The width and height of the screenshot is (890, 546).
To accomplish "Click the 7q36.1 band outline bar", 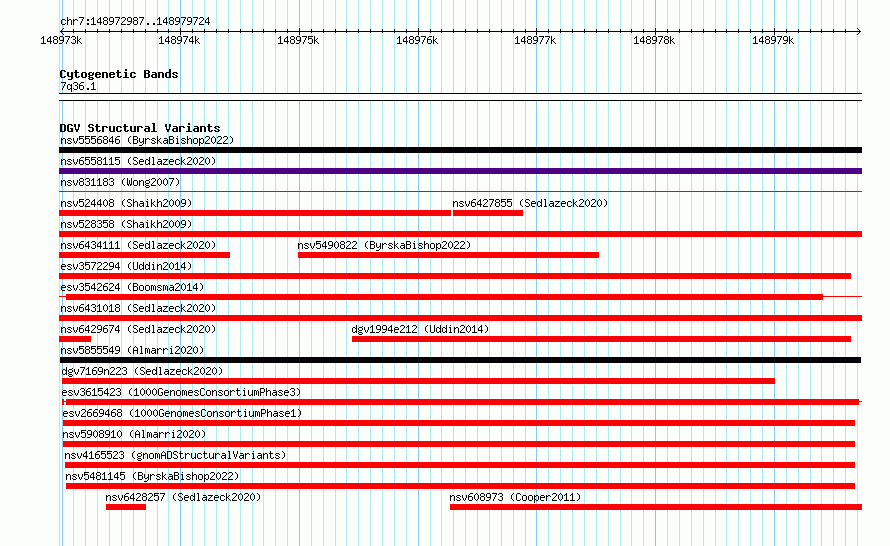I will (x=460, y=97).
